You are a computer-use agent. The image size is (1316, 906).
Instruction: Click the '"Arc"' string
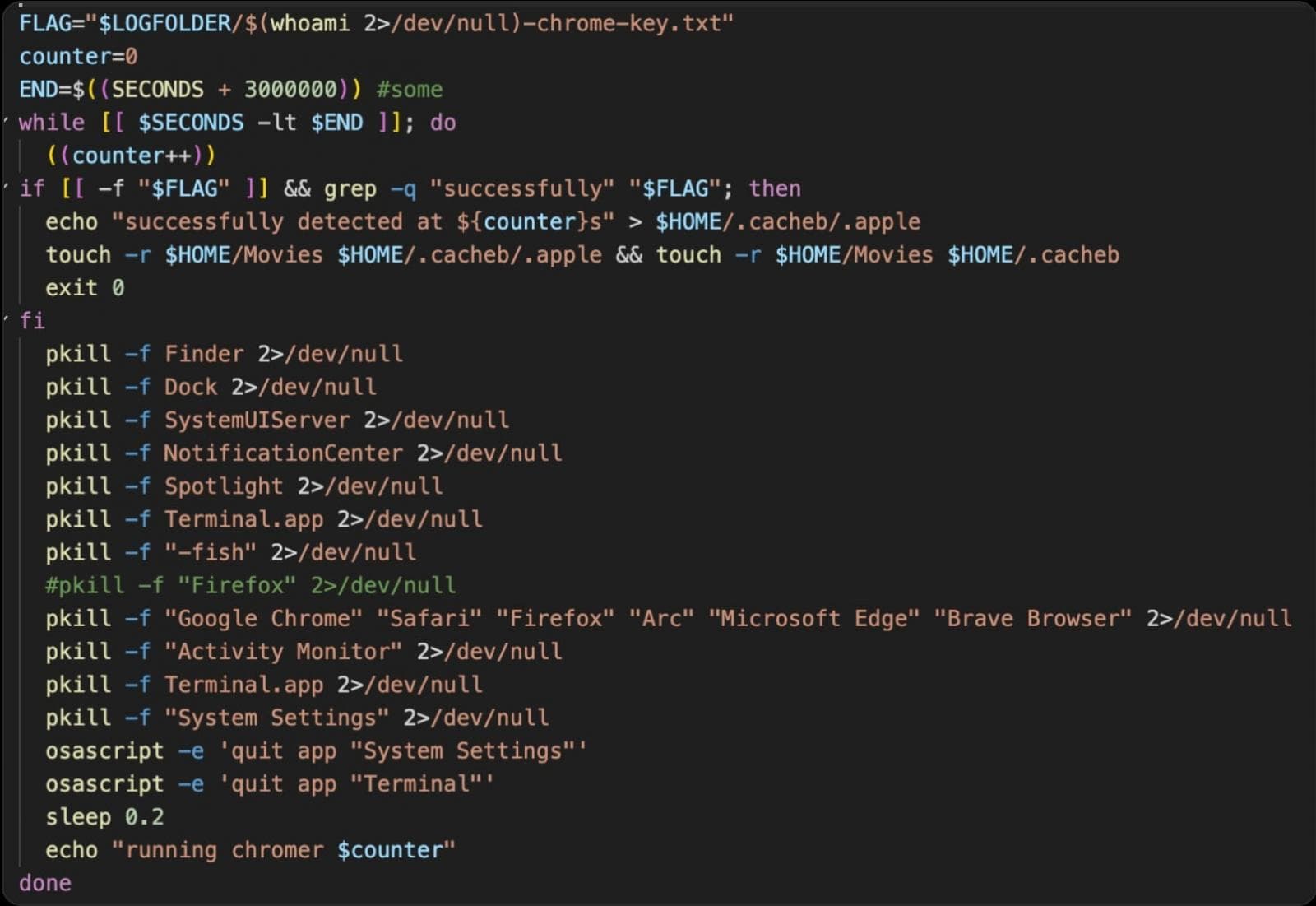[661, 619]
